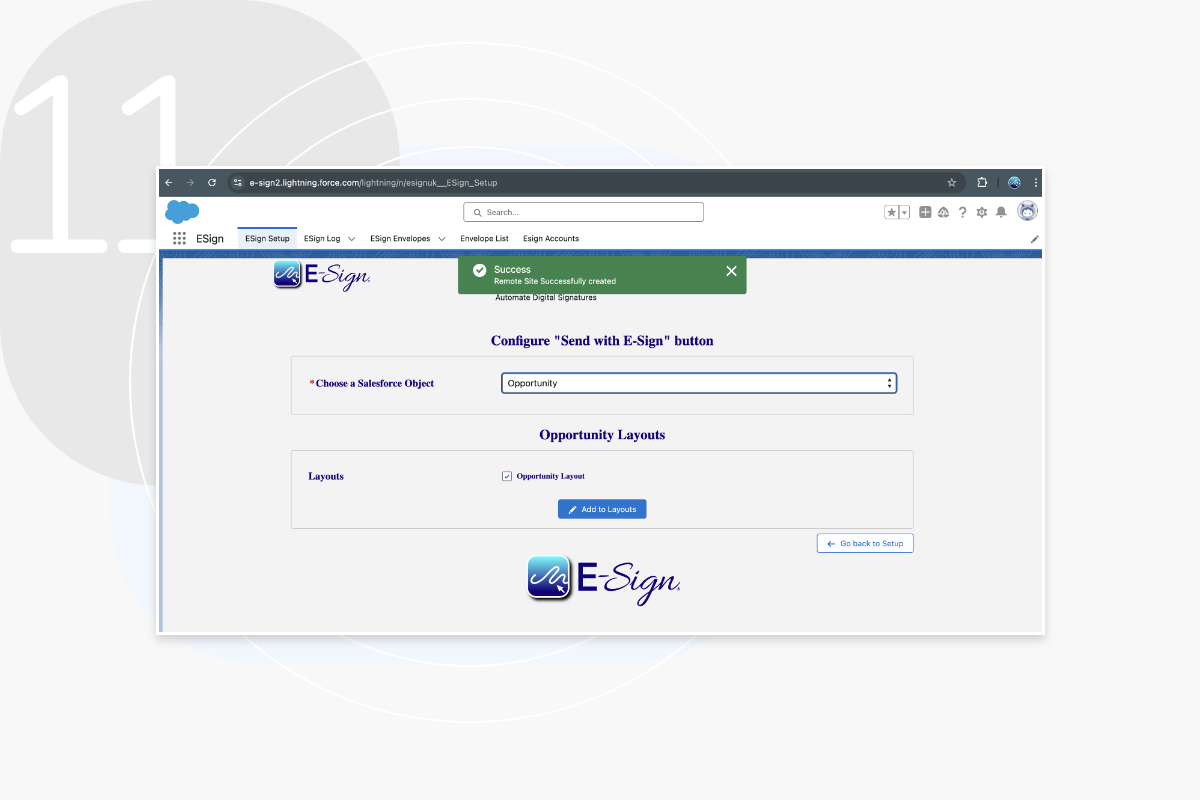Click the 'Opportunity Layout' label text
This screenshot has width=1200, height=800.
pos(550,476)
